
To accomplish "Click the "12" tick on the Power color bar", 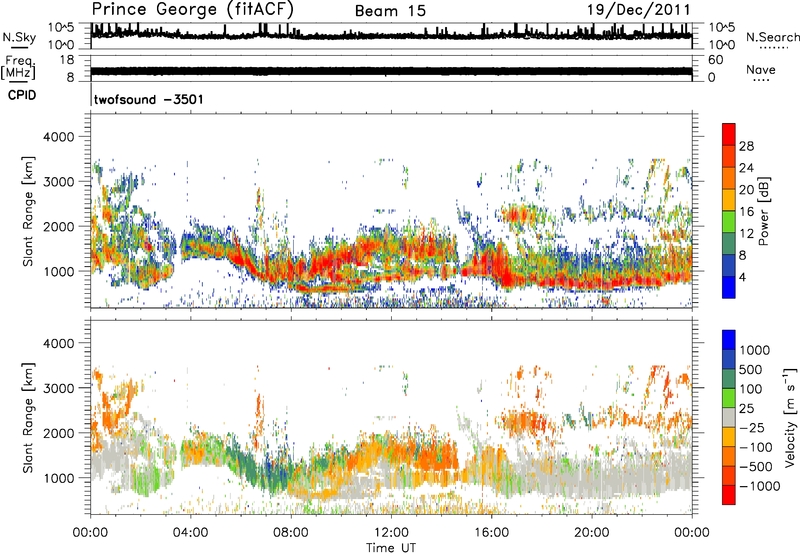I will coord(746,234).
